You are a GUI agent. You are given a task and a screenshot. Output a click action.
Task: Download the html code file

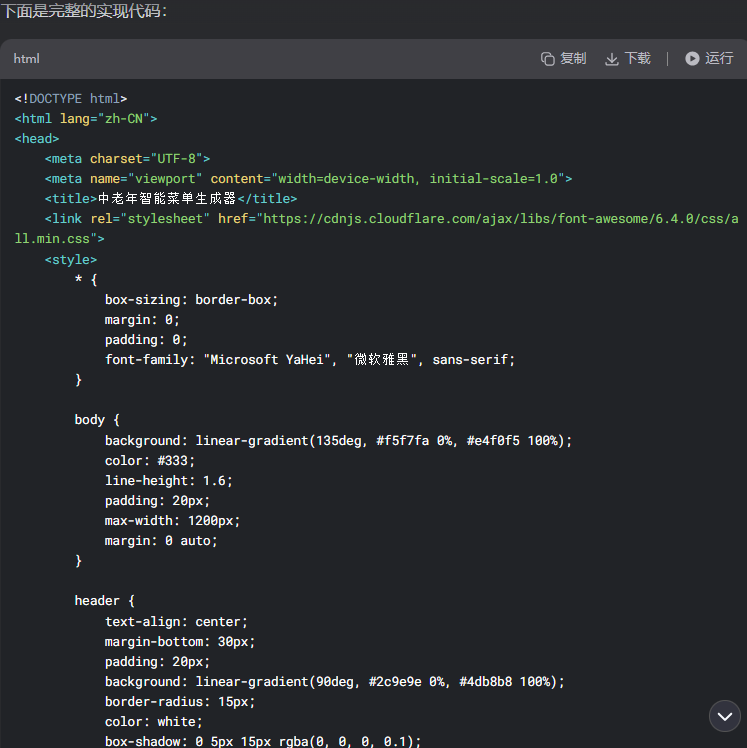coord(628,59)
